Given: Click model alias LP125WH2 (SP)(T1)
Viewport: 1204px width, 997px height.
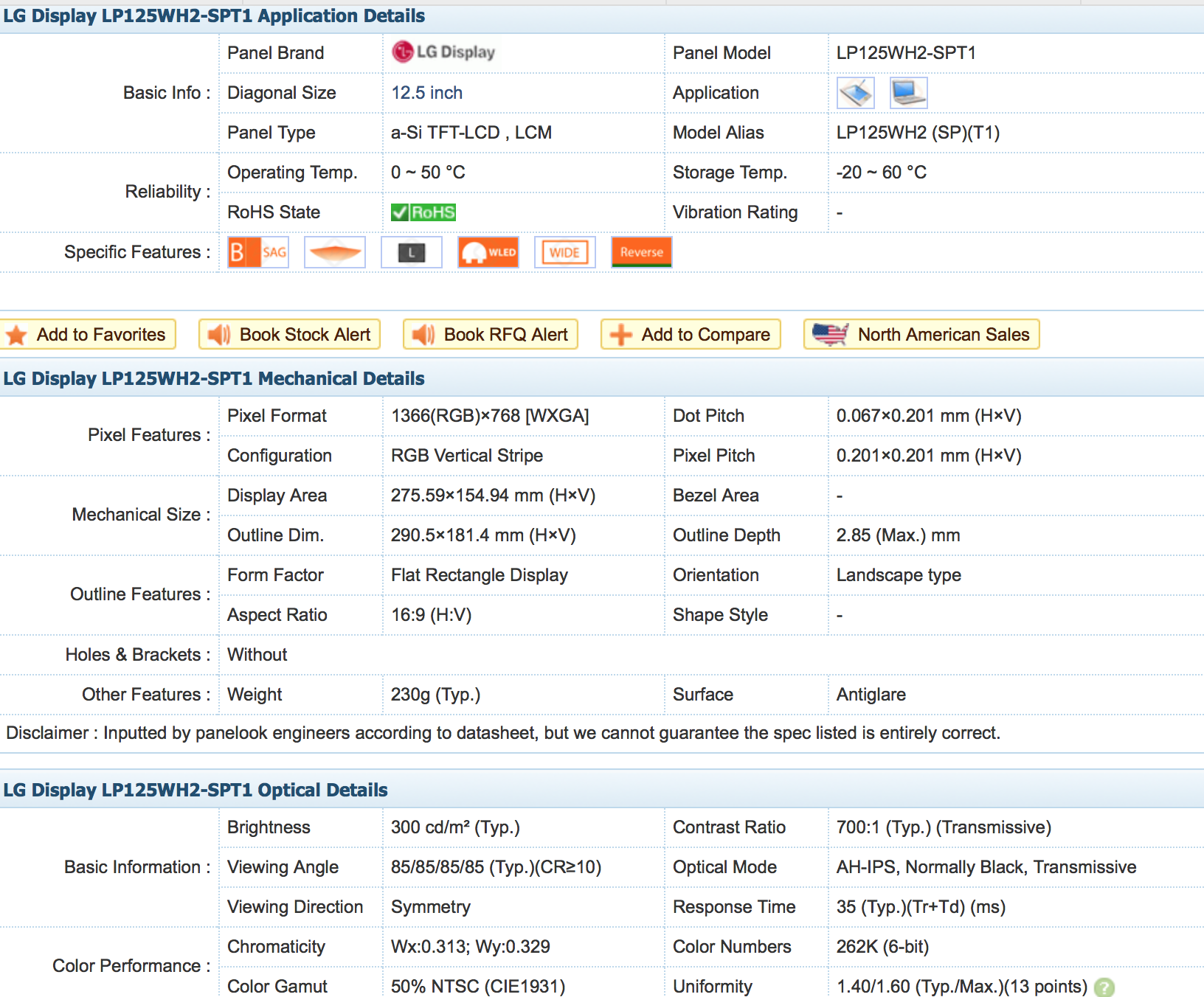Looking at the screenshot, I should 918,133.
